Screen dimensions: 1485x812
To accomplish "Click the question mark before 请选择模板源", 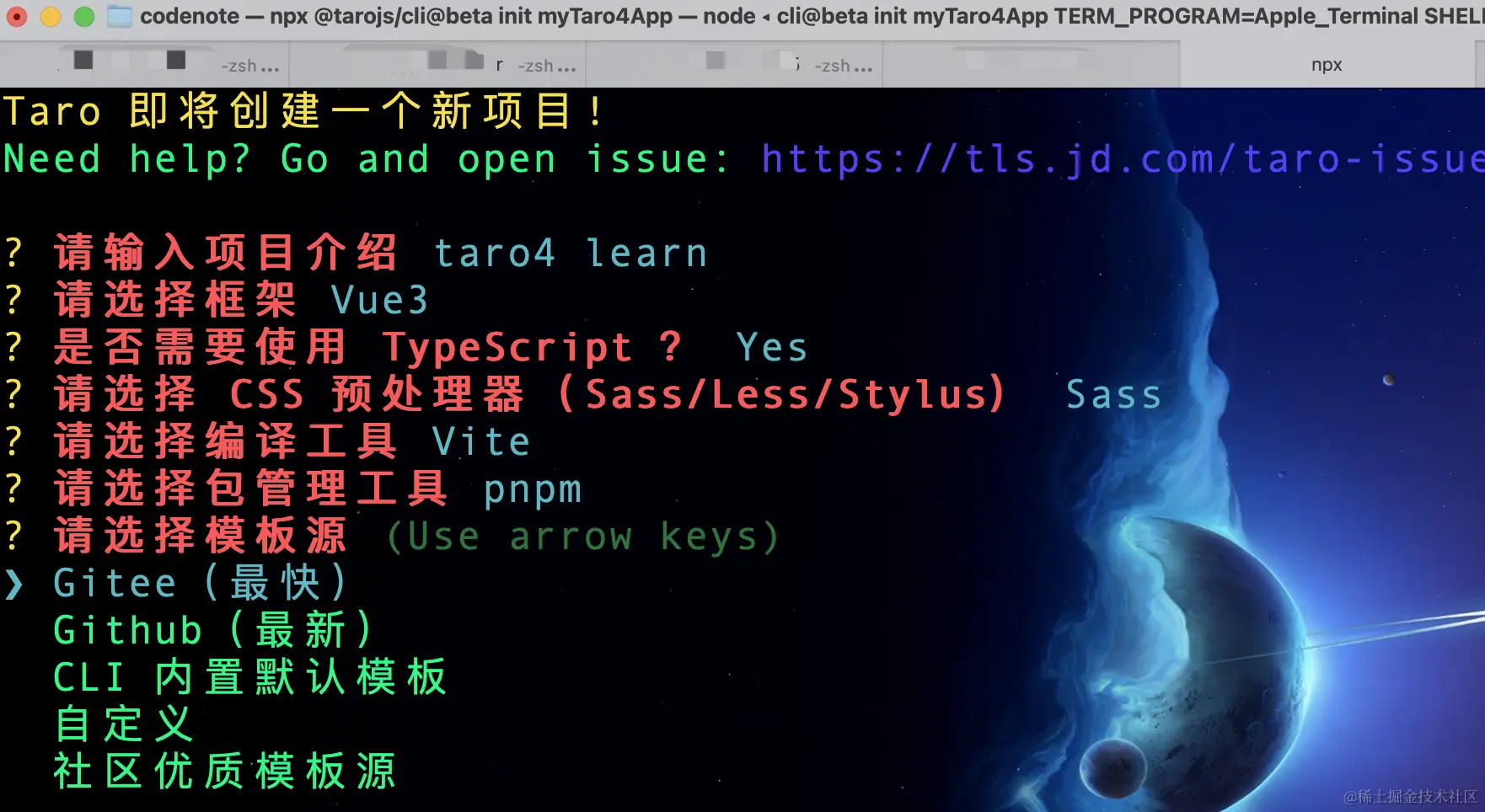I will (13, 536).
